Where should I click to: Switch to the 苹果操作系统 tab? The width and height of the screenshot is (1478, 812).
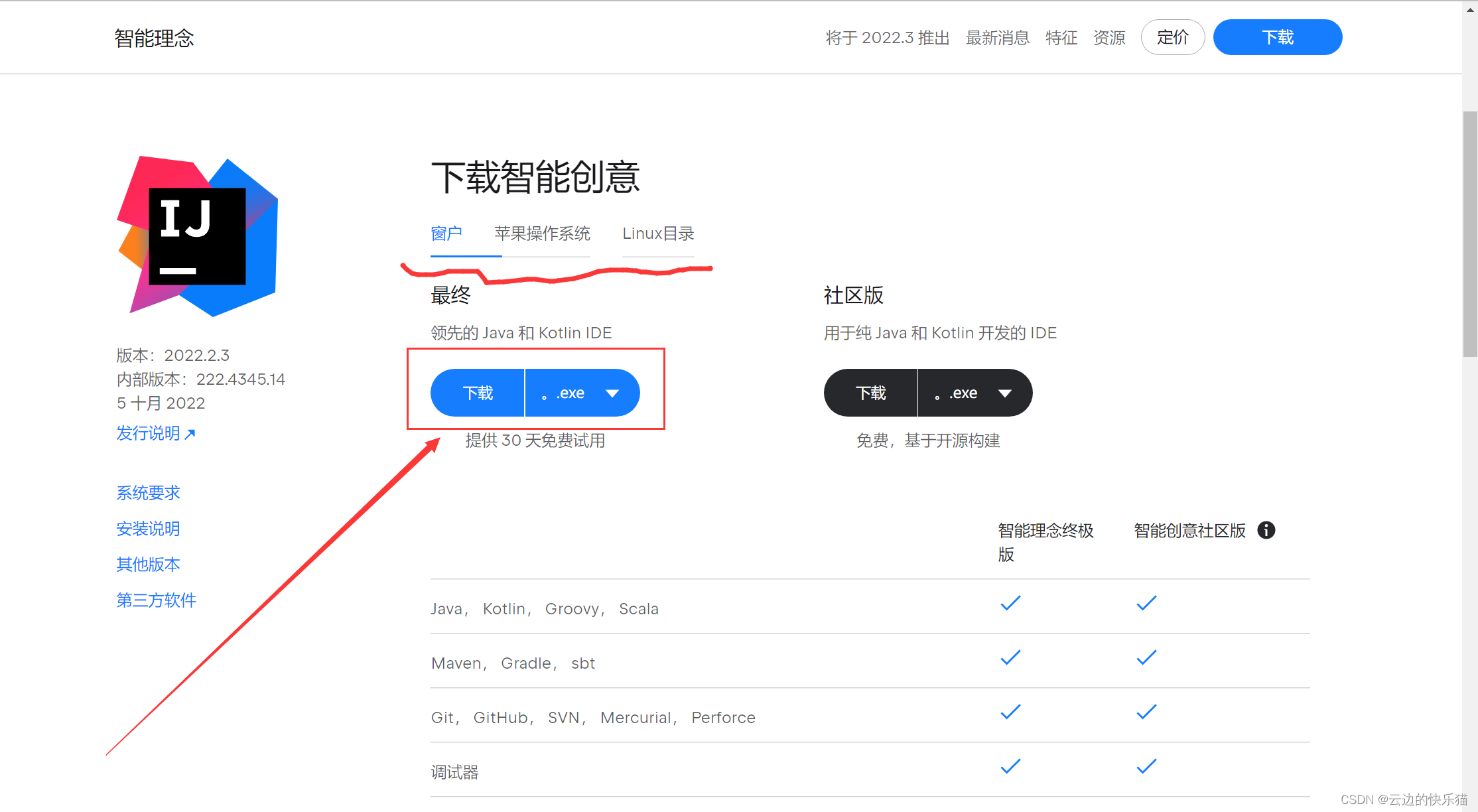point(542,234)
